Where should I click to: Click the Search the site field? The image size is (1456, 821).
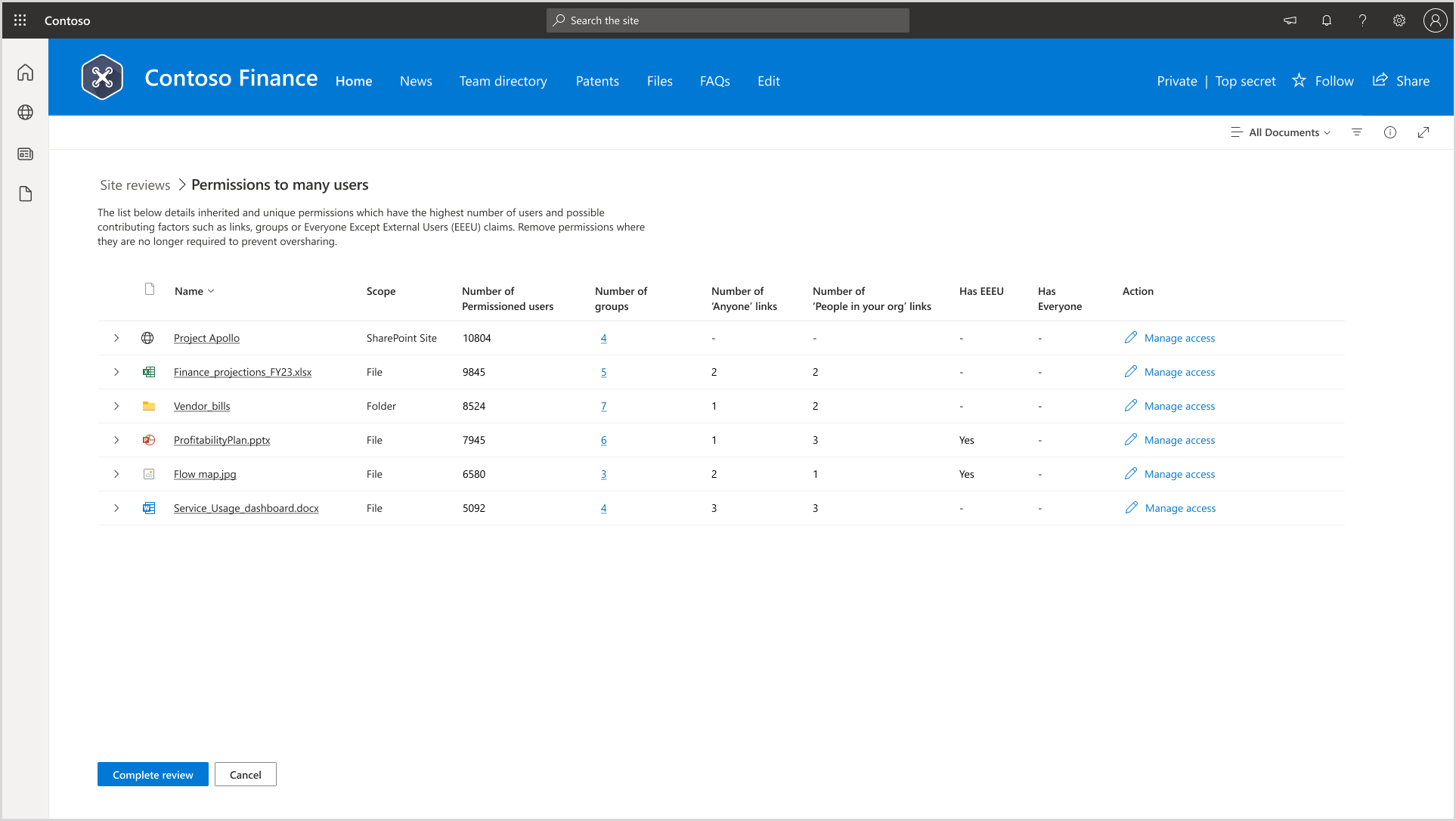click(x=727, y=20)
